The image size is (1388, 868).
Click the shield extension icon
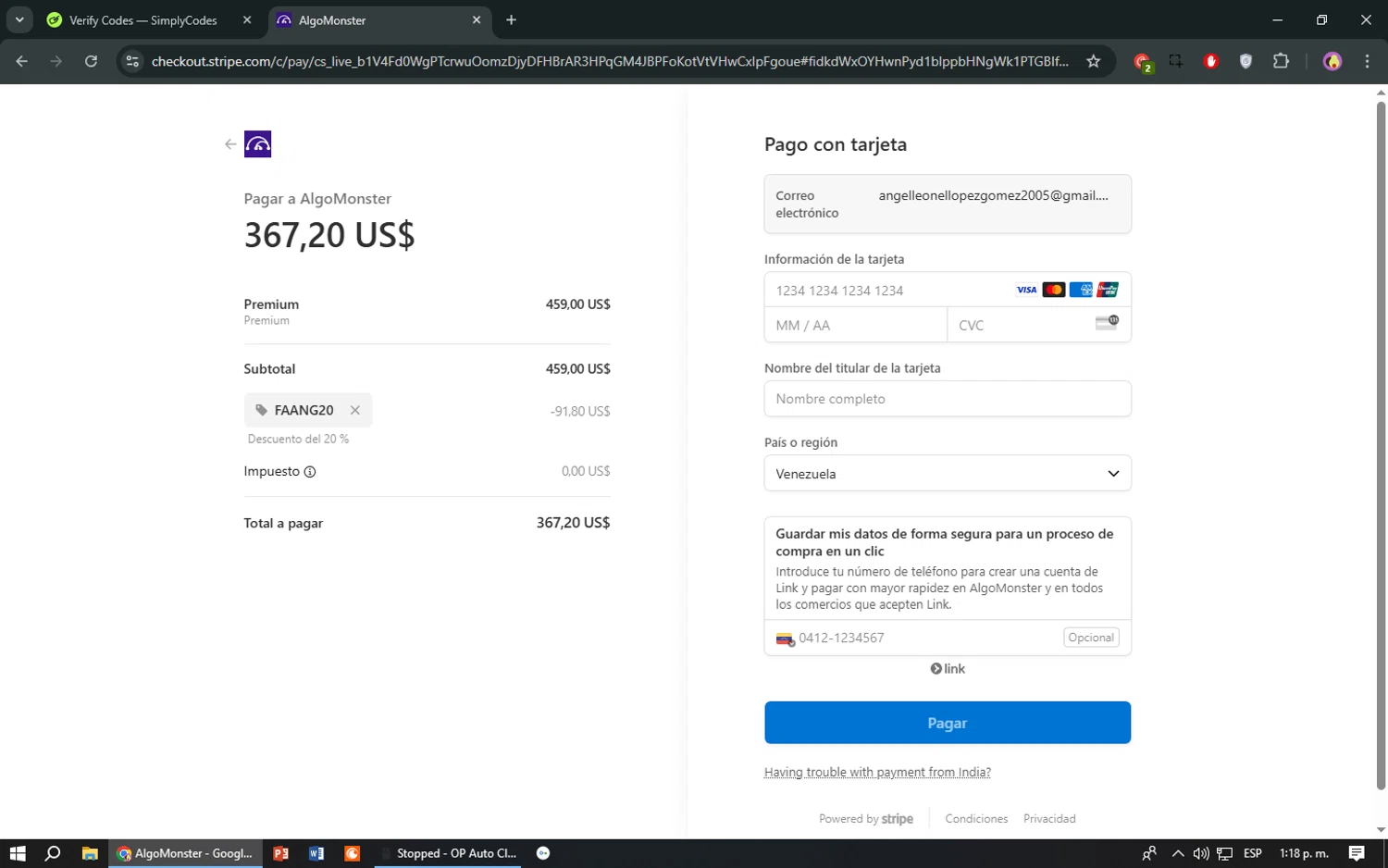click(1246, 61)
